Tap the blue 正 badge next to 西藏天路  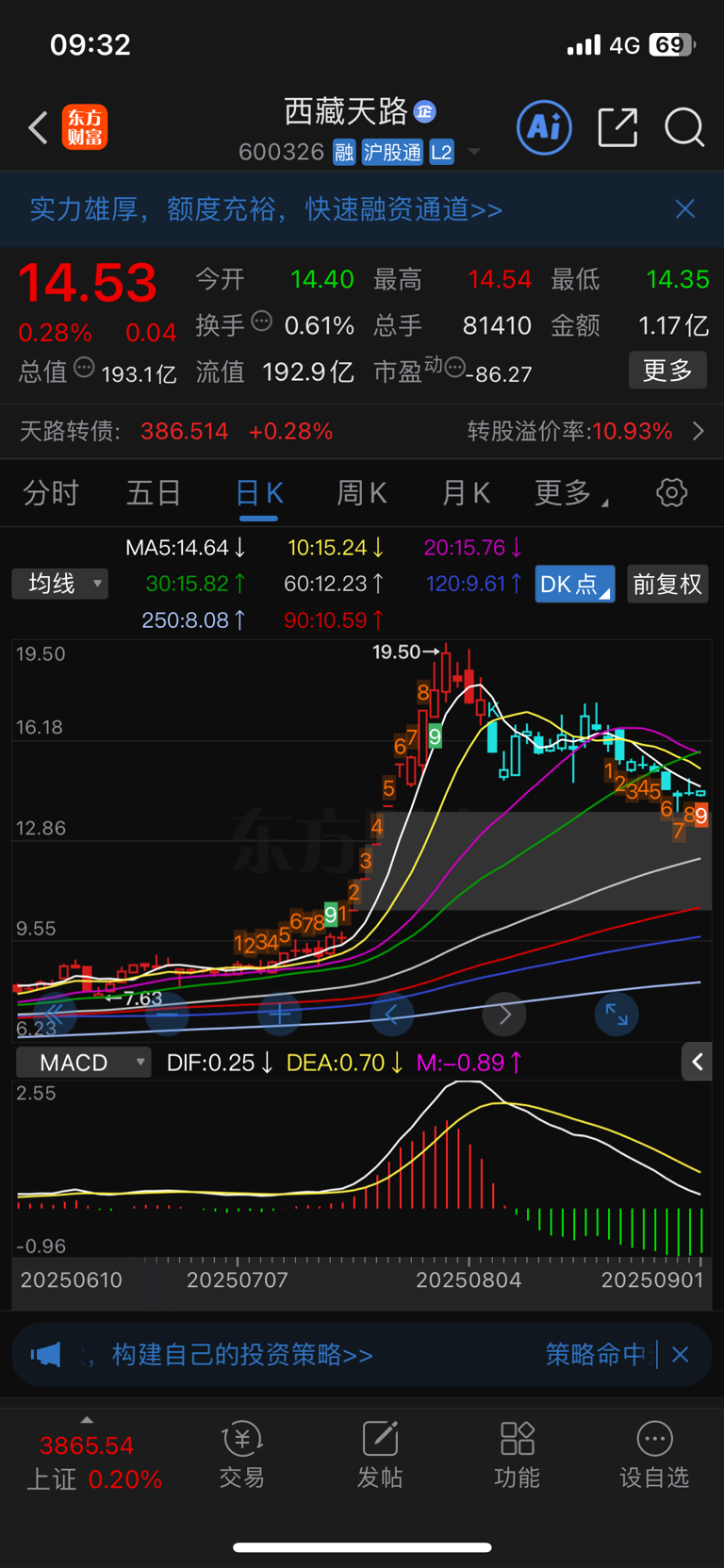pos(425,111)
